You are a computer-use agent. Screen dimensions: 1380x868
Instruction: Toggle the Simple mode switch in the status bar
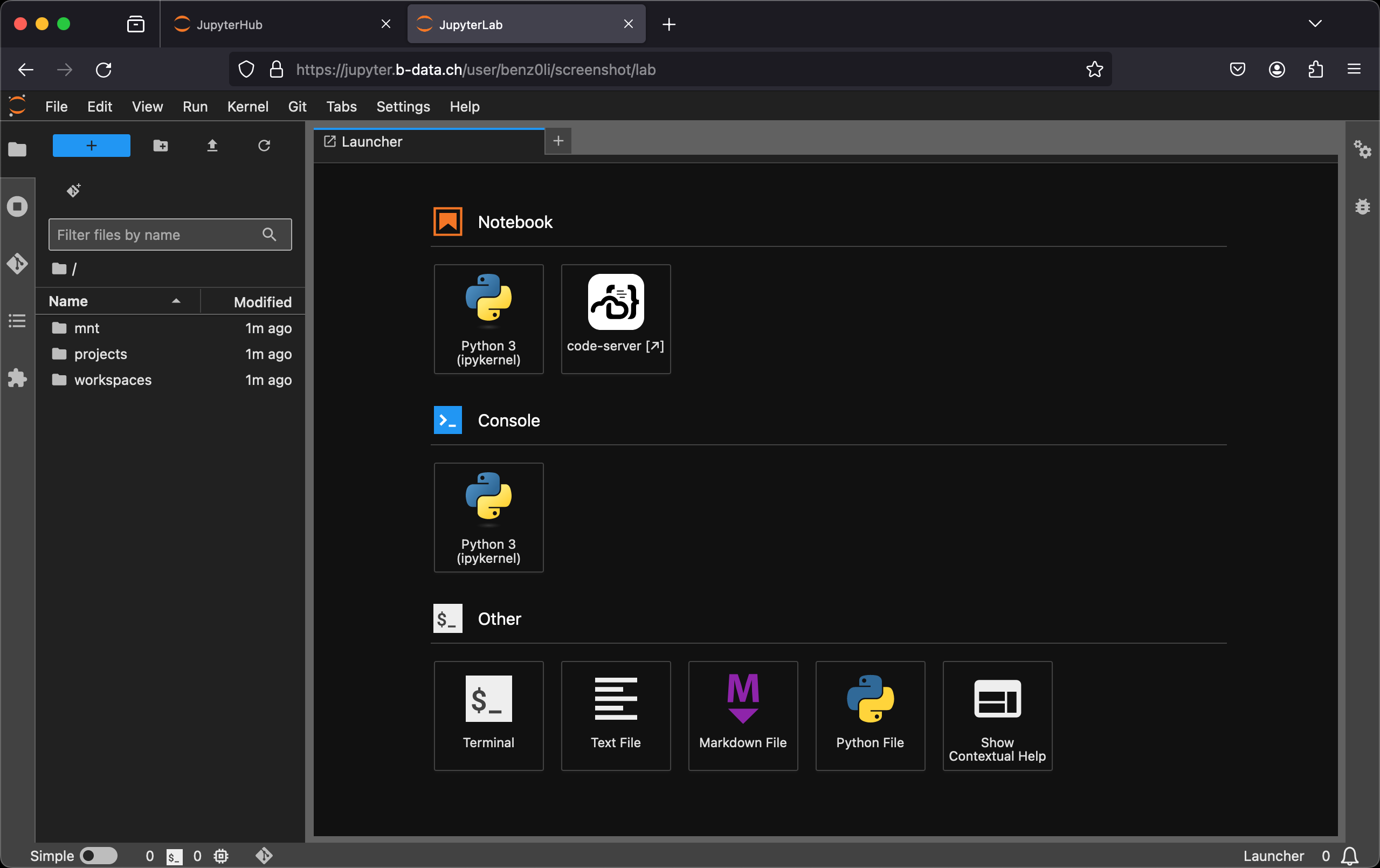(x=98, y=856)
